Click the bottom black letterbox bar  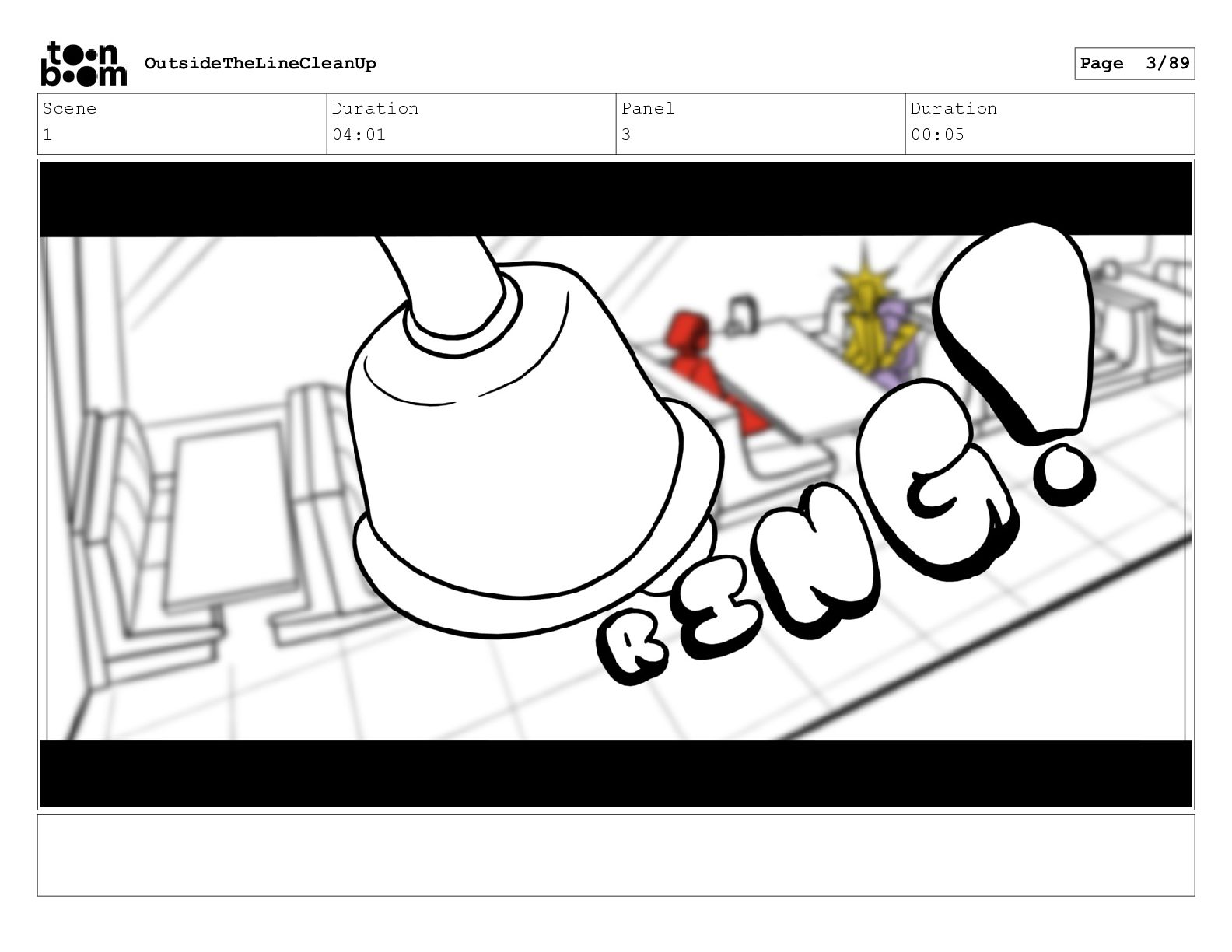click(x=616, y=773)
